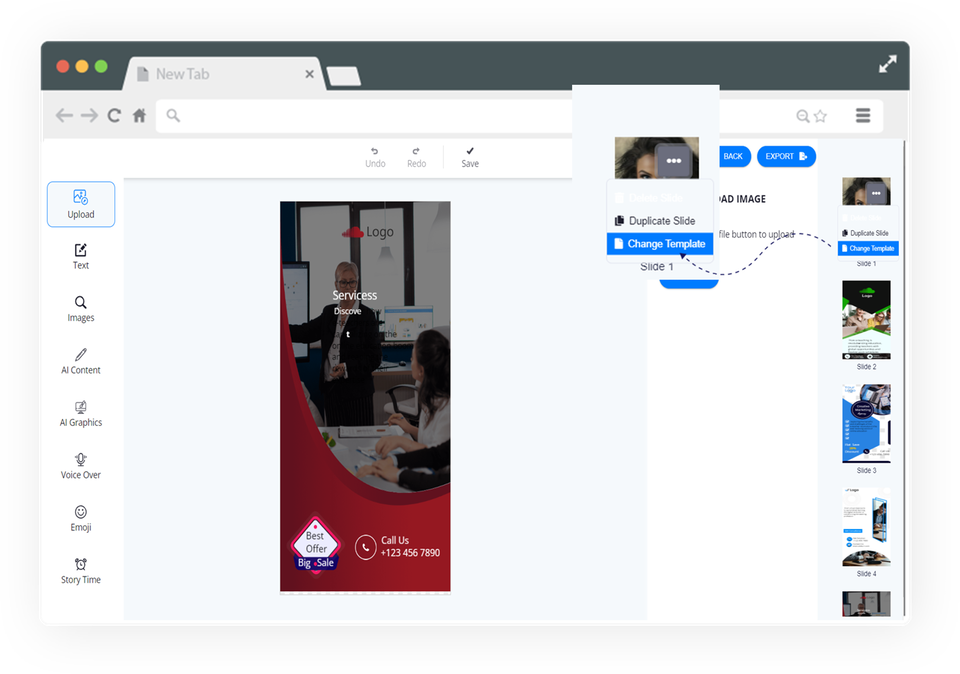
Task: Click the BACK button
Action: pyautogui.click(x=733, y=156)
